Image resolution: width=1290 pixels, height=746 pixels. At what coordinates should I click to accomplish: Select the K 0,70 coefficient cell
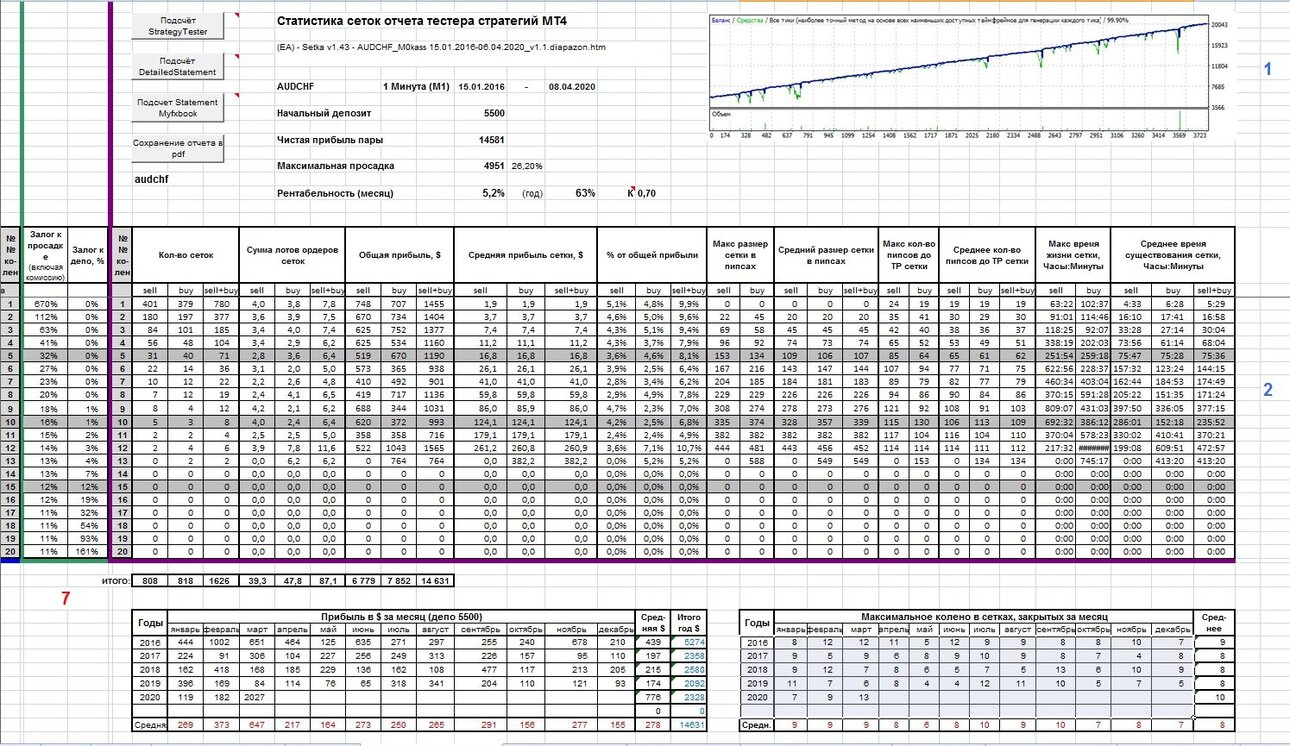(x=642, y=192)
